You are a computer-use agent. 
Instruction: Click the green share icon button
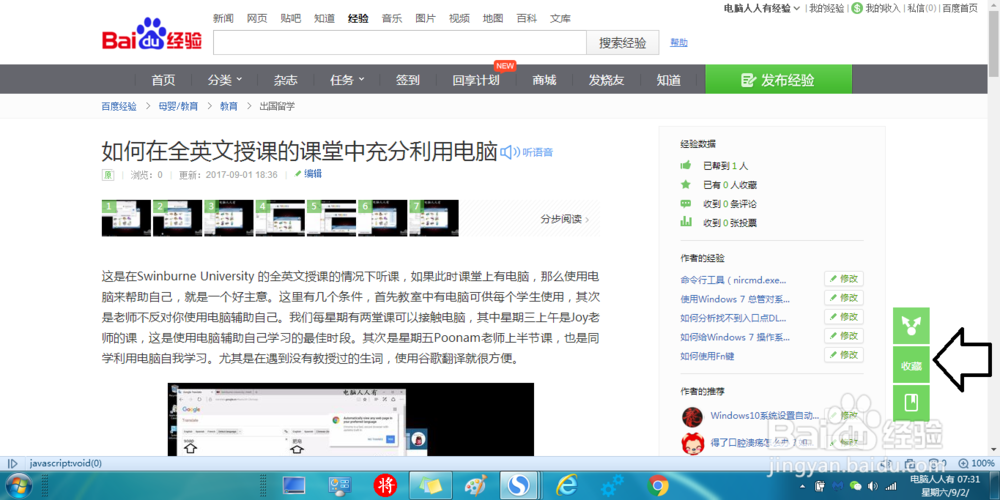point(911,327)
